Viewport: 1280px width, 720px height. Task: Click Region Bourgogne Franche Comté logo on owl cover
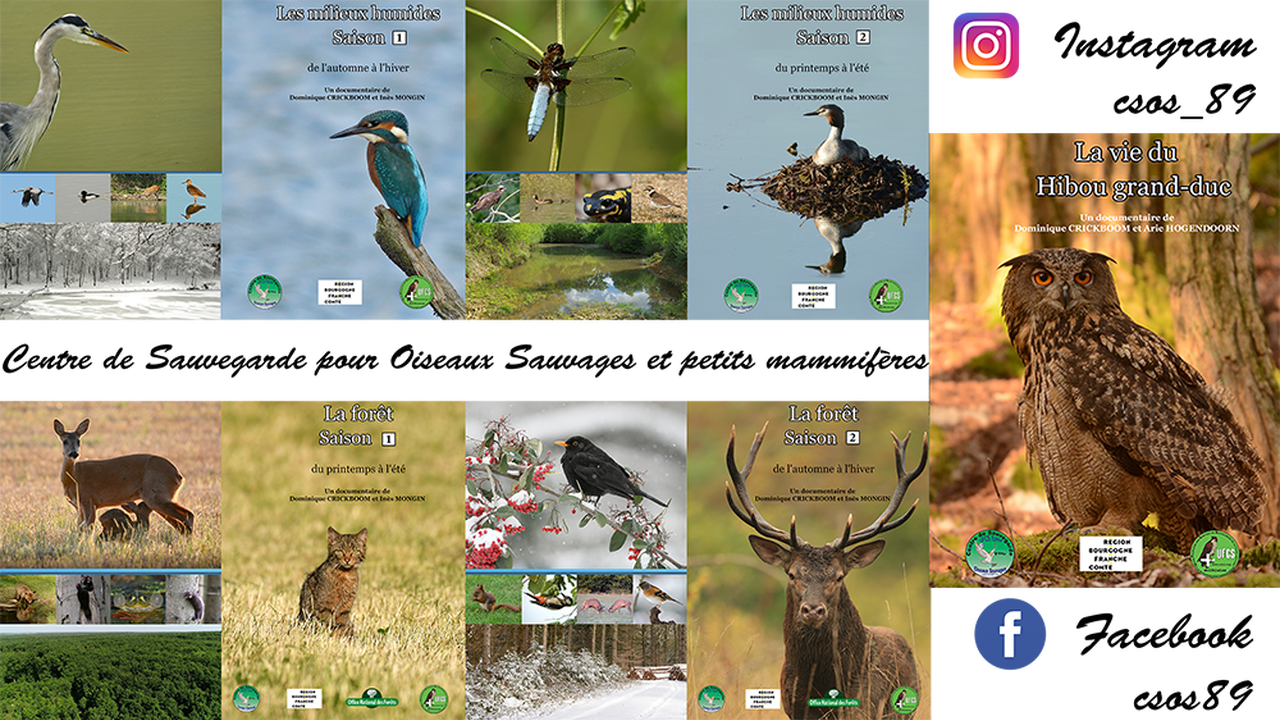[1110, 554]
